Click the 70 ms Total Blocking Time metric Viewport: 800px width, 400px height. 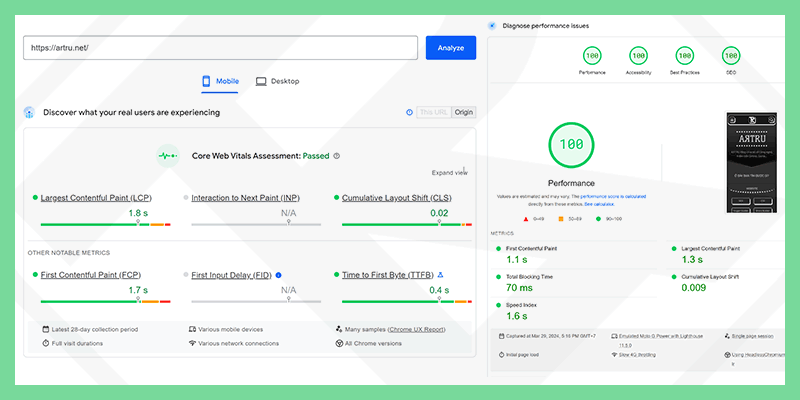519,288
